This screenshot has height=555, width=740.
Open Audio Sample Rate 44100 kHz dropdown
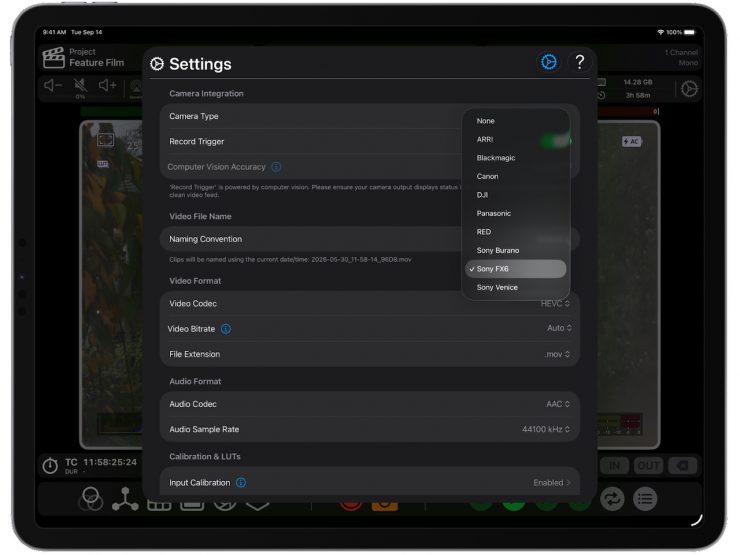pyautogui.click(x=546, y=429)
